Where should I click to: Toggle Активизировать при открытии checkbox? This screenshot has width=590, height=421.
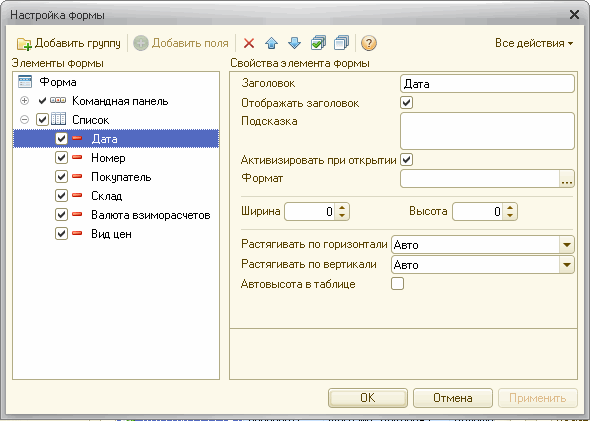tap(406, 160)
